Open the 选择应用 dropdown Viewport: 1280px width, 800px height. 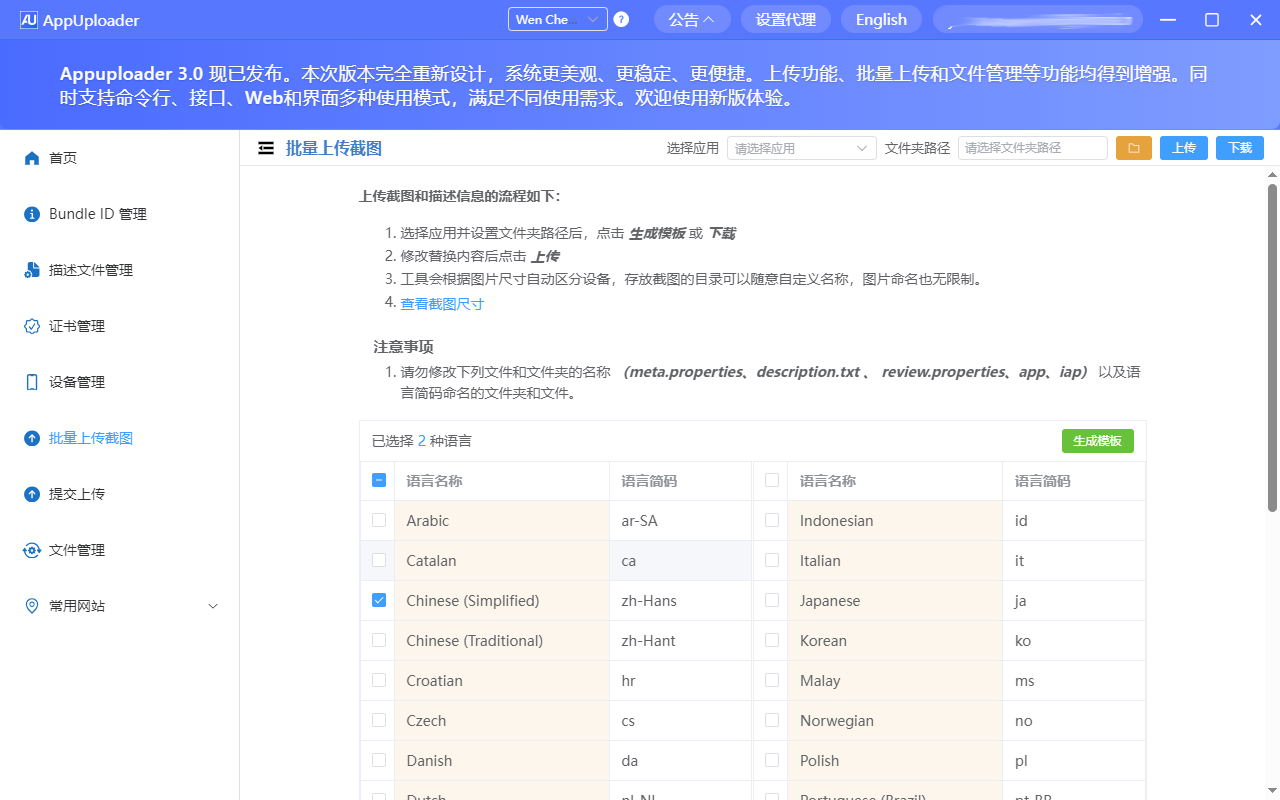(800, 147)
